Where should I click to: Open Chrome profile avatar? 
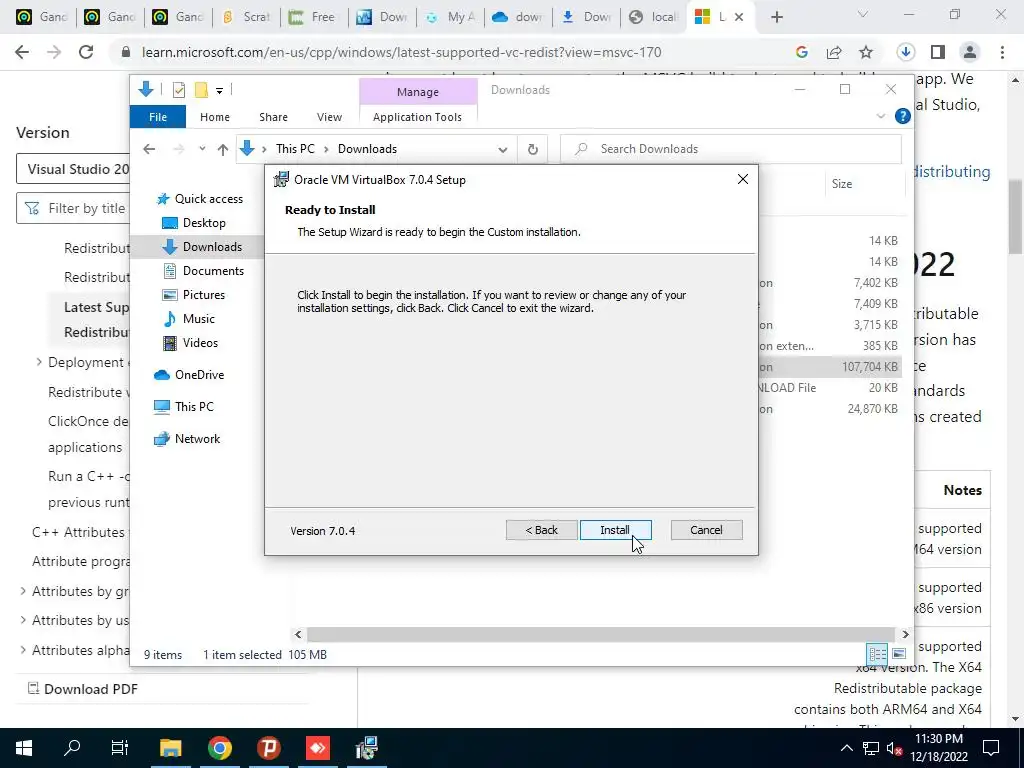970,52
